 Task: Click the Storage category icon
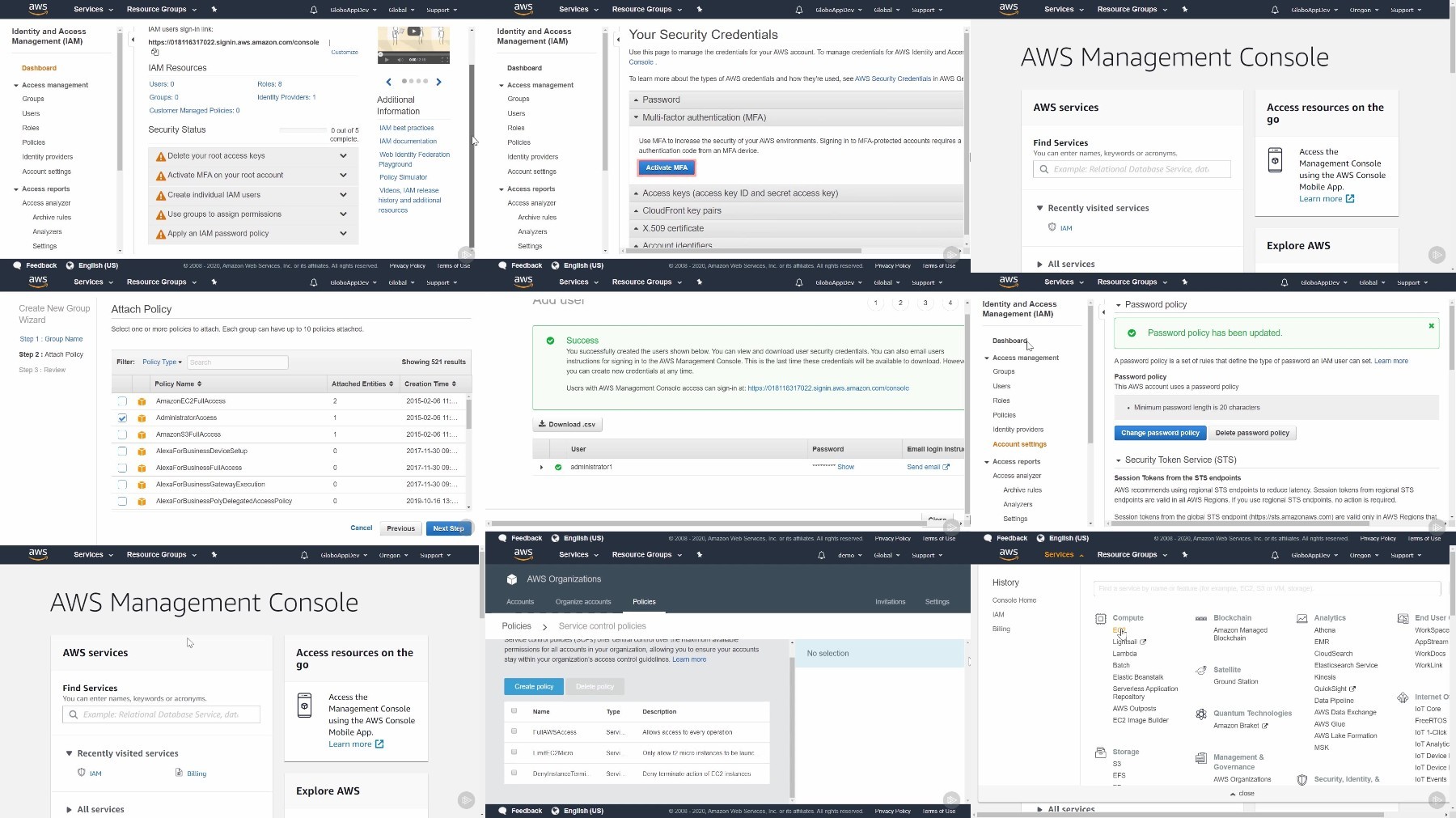click(x=1101, y=752)
